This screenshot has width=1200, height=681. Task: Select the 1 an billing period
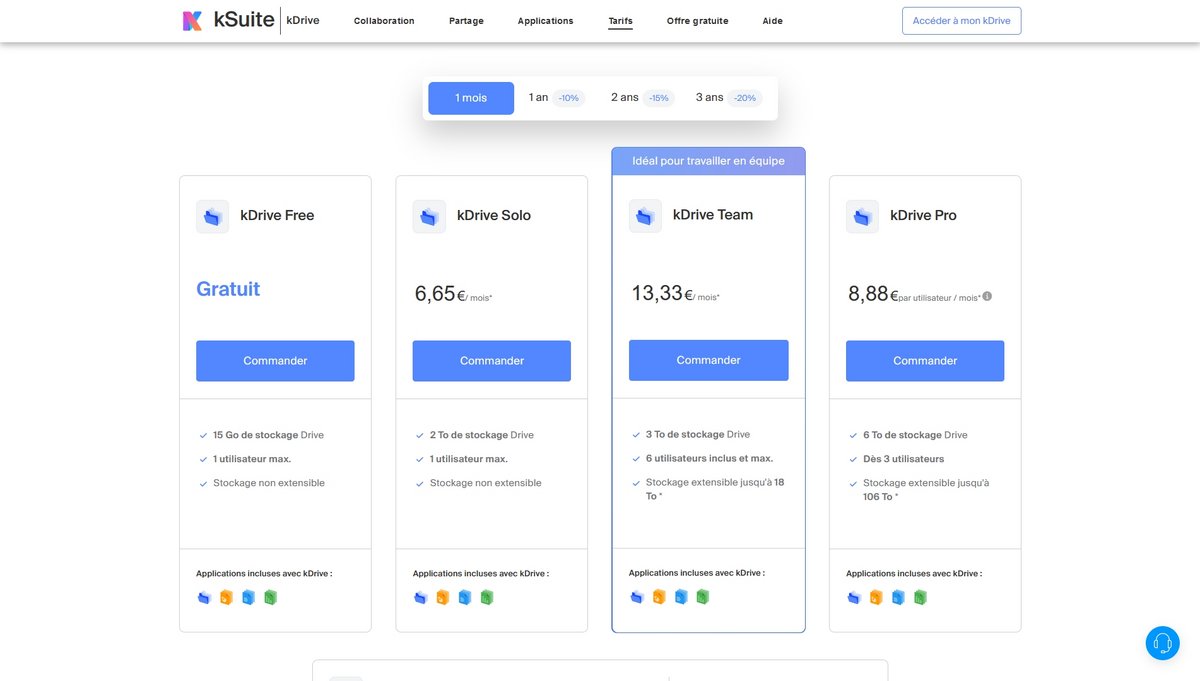pyautogui.click(x=555, y=98)
